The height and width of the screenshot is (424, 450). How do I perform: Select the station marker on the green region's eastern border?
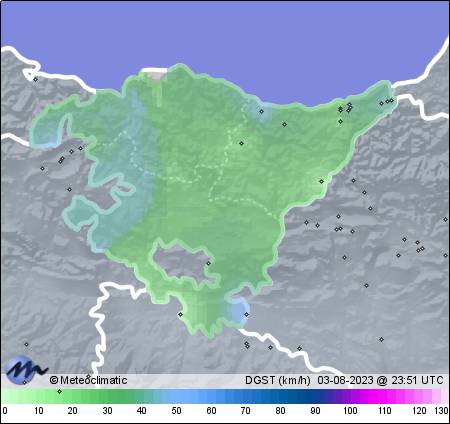coord(321,182)
